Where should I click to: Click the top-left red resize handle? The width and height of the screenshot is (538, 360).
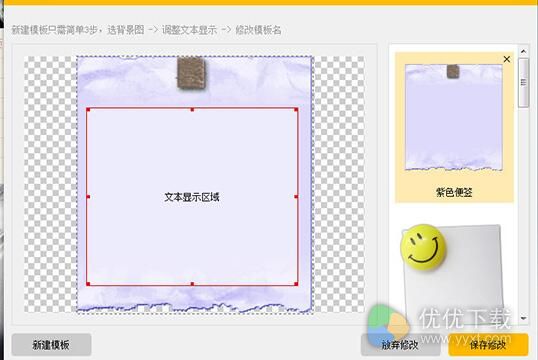88,110
